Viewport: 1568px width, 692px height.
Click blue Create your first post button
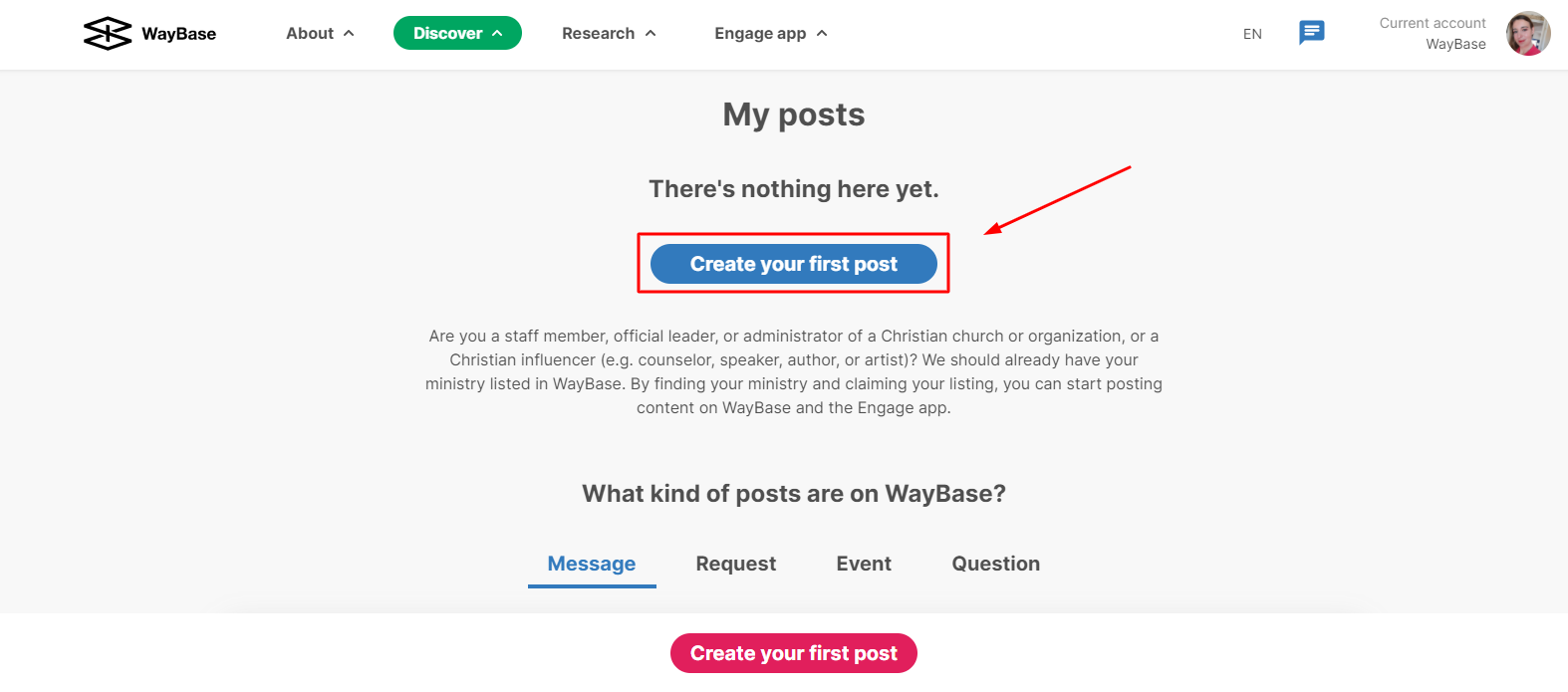click(x=794, y=264)
